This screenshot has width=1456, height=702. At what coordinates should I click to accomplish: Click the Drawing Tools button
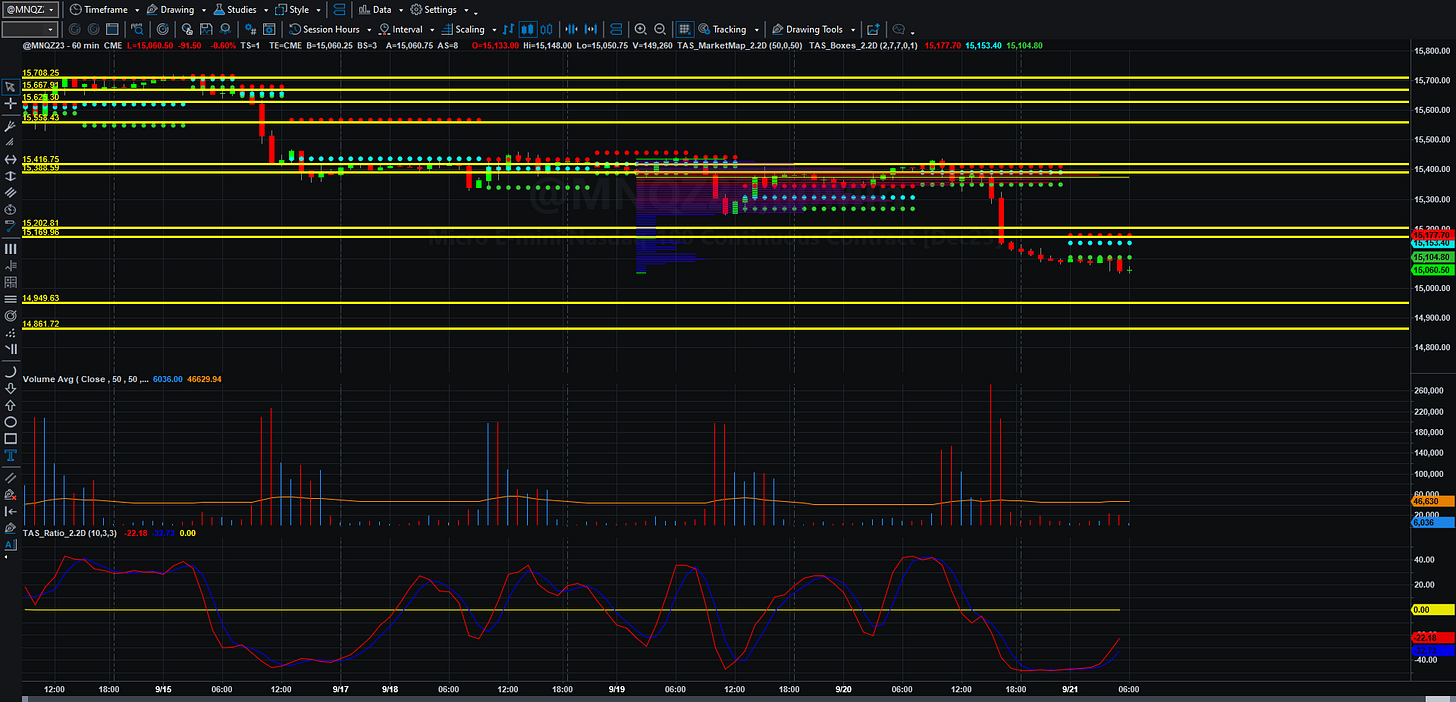click(x=813, y=29)
